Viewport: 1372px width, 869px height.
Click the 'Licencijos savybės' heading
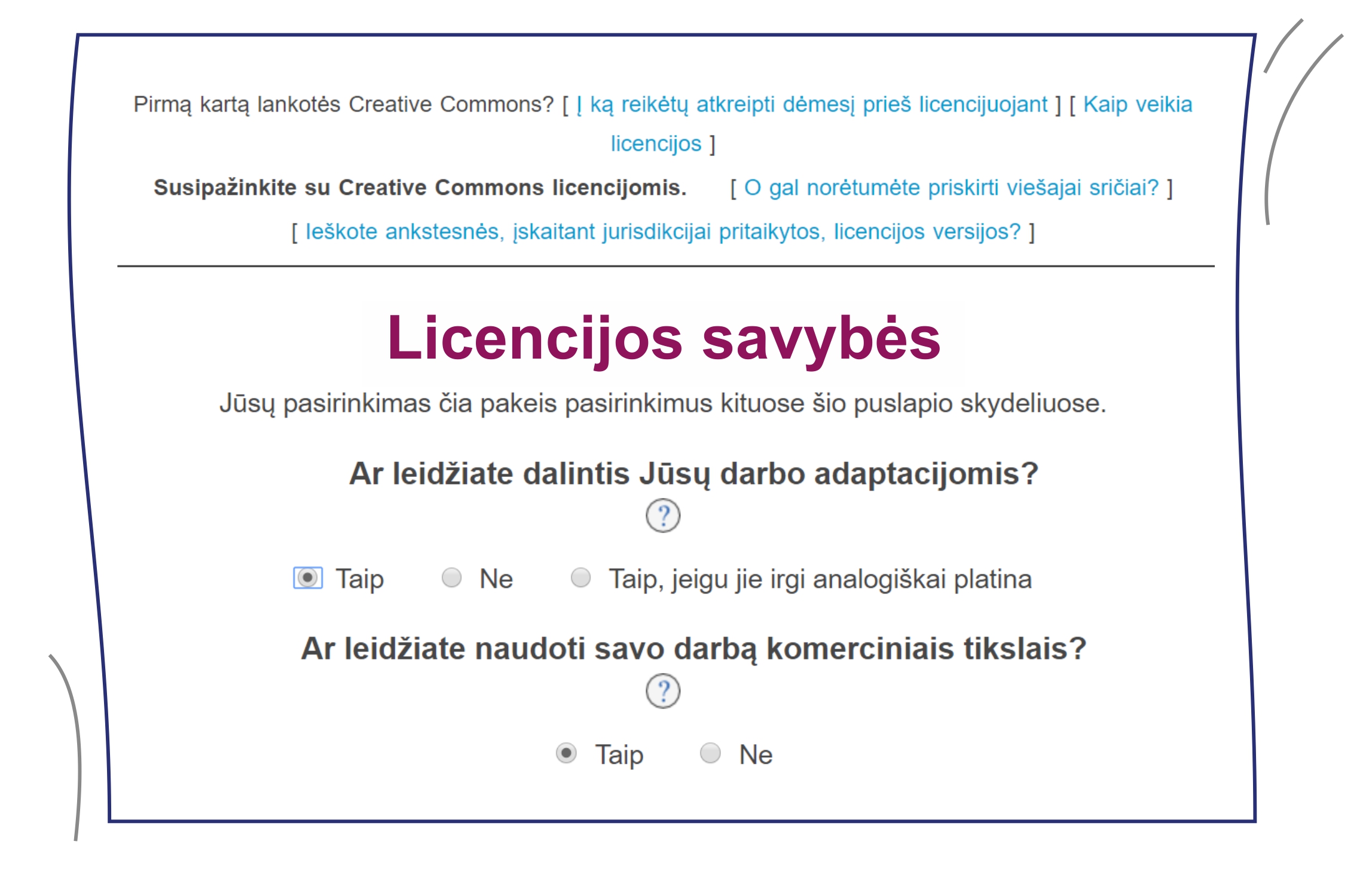pos(664,339)
